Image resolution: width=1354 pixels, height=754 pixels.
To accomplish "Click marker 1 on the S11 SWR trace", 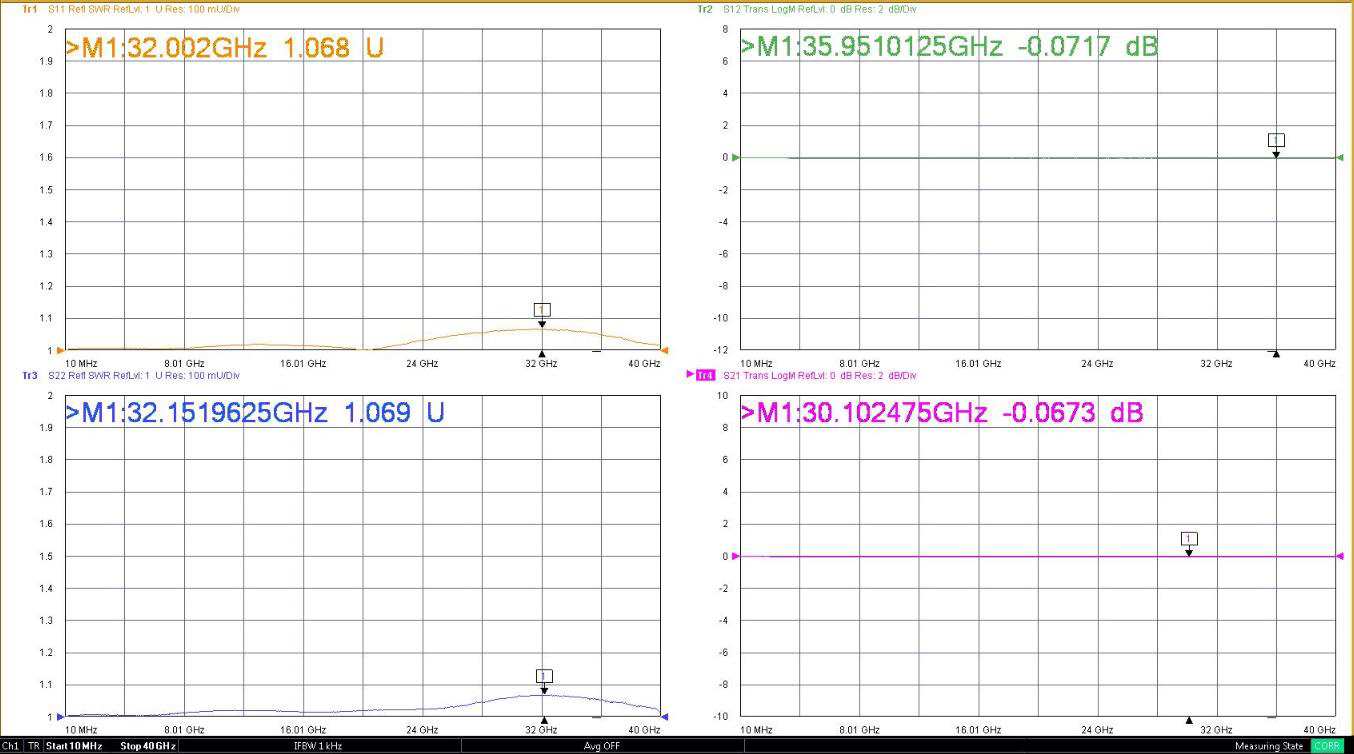I will (541, 310).
